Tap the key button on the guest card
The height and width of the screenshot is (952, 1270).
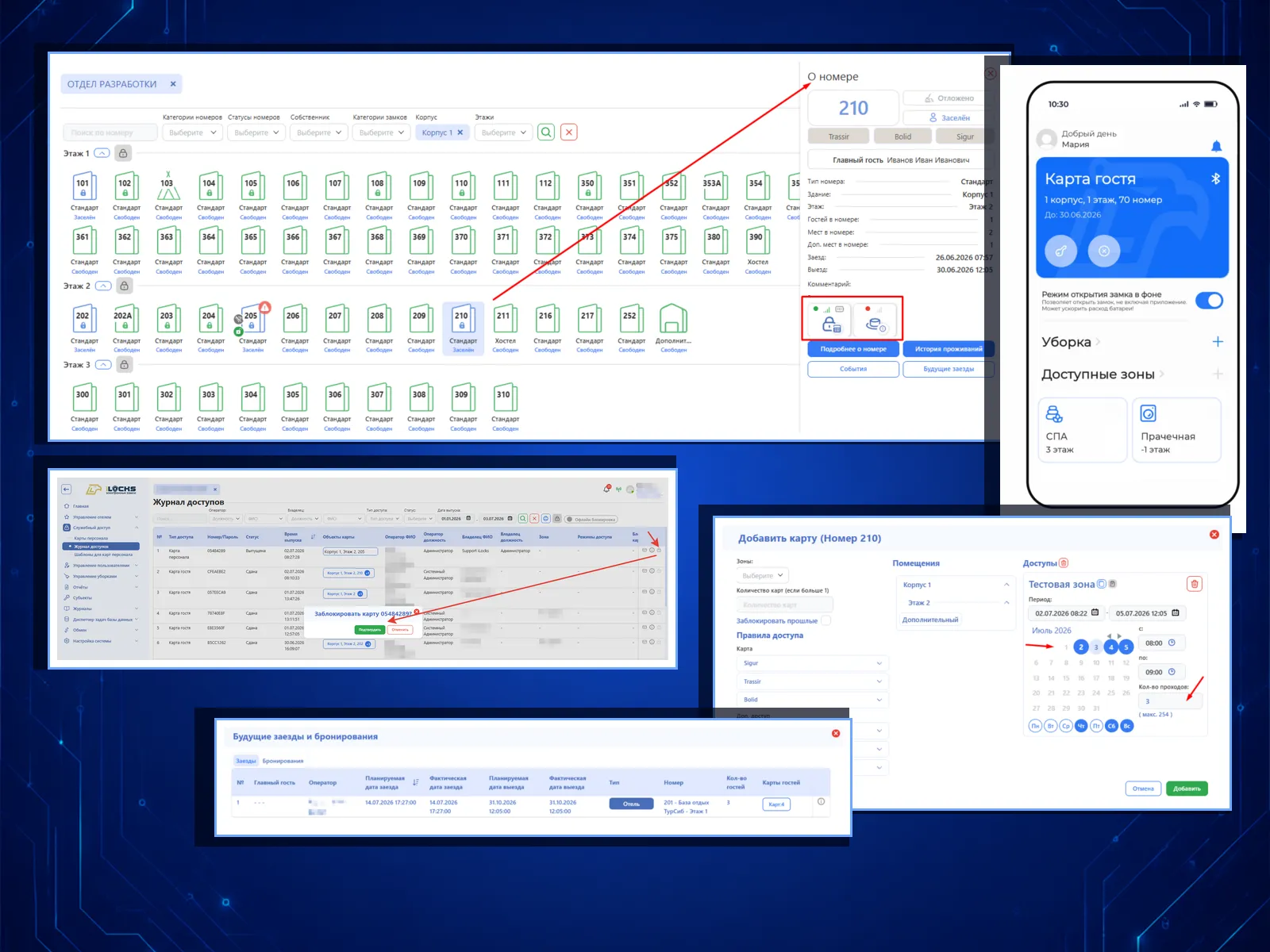pyautogui.click(x=1060, y=251)
